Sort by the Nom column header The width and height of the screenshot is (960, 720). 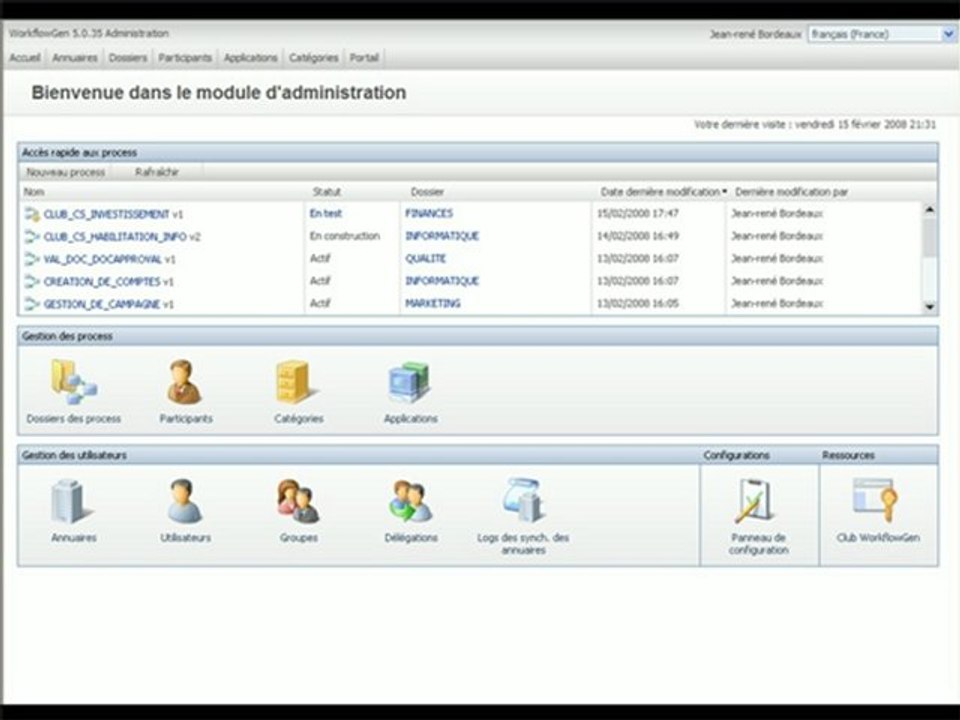point(34,192)
